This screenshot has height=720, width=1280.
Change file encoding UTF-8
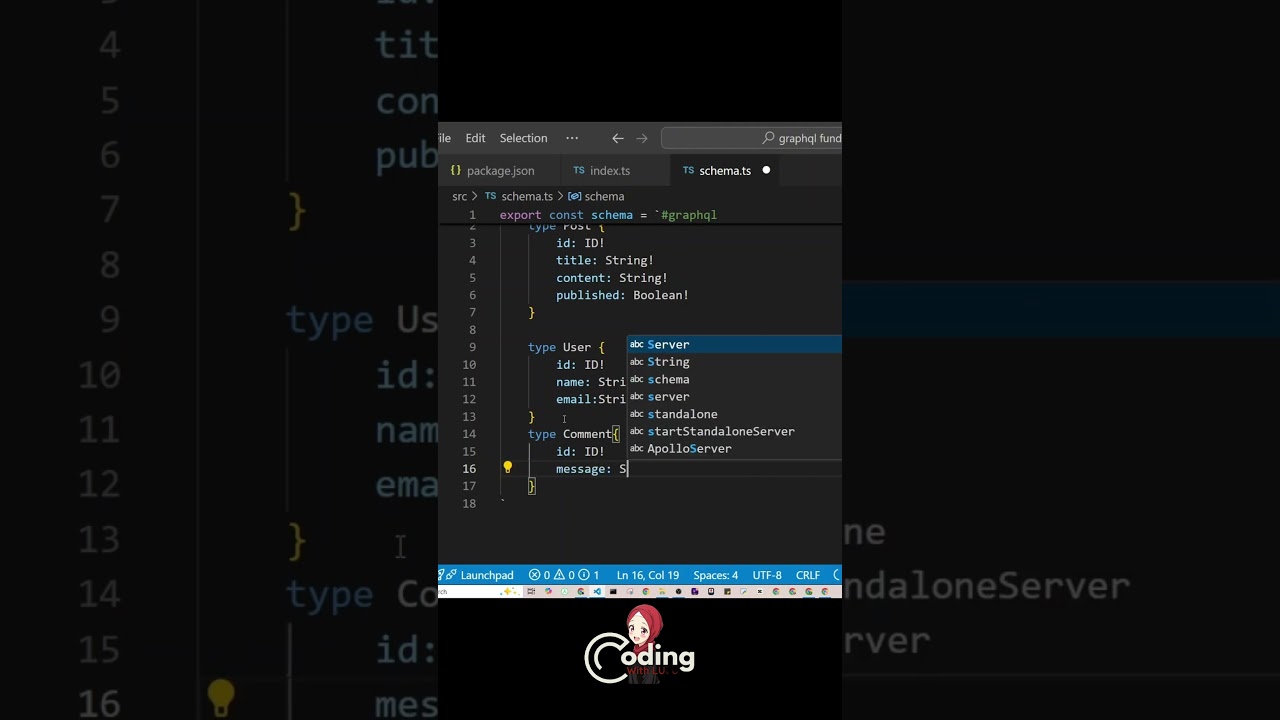coord(767,575)
